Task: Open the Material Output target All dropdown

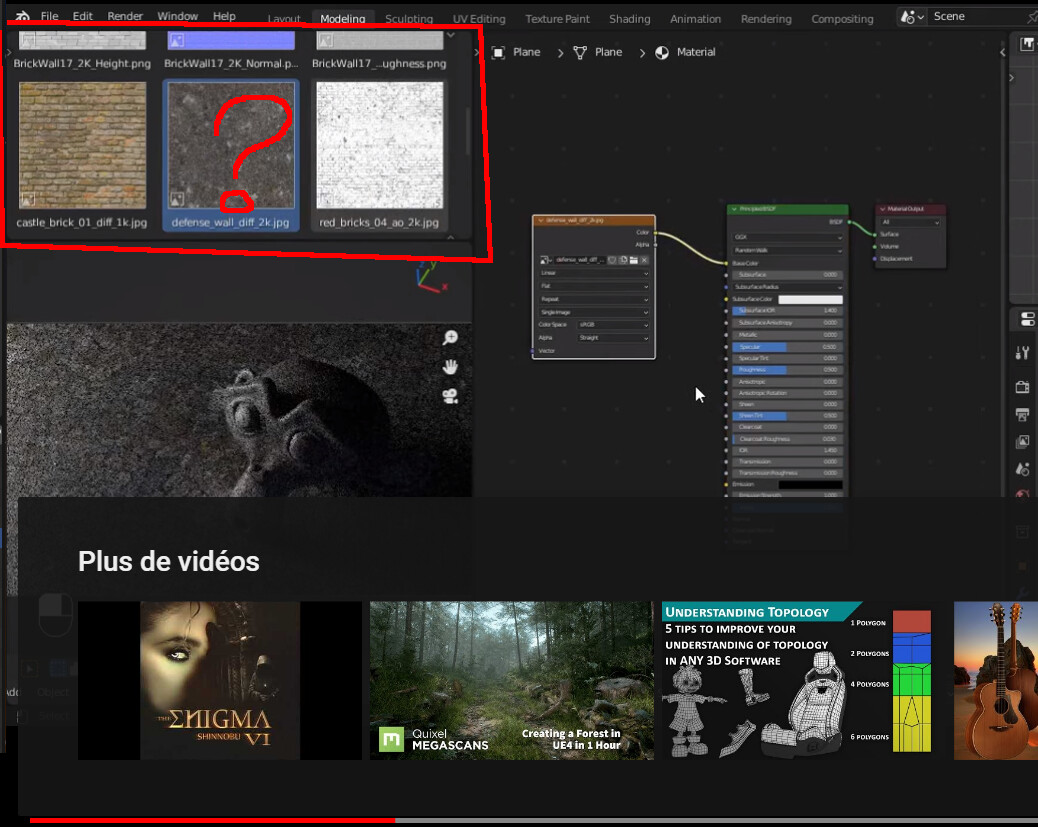Action: pyautogui.click(x=910, y=222)
